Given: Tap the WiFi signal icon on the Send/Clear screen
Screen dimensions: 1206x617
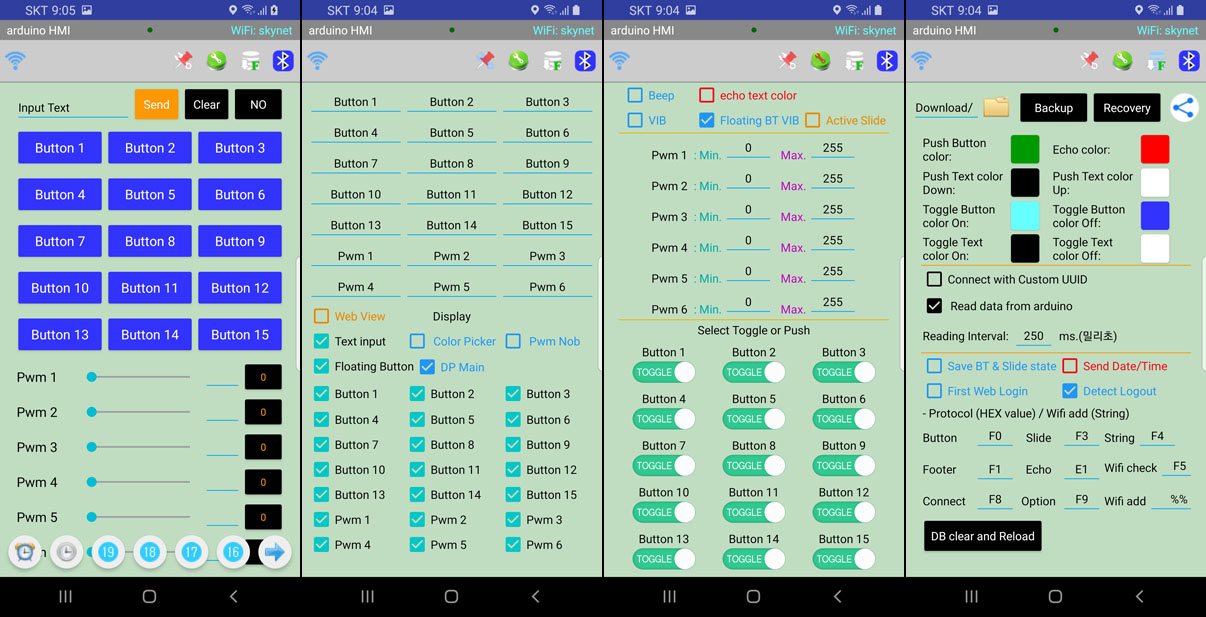Looking at the screenshot, I should (16, 61).
